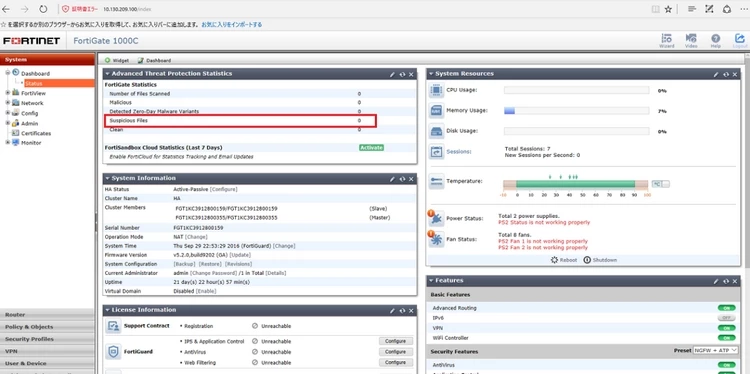Viewport: 750px width, 374px height.
Task: Refresh the System Resources widget
Action: click(x=726, y=74)
